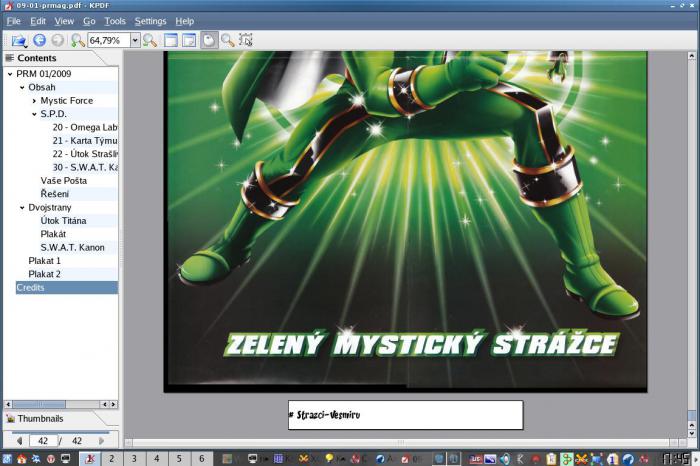Click the current page number field 42
Screen dimensions: 700x466
click(43, 441)
